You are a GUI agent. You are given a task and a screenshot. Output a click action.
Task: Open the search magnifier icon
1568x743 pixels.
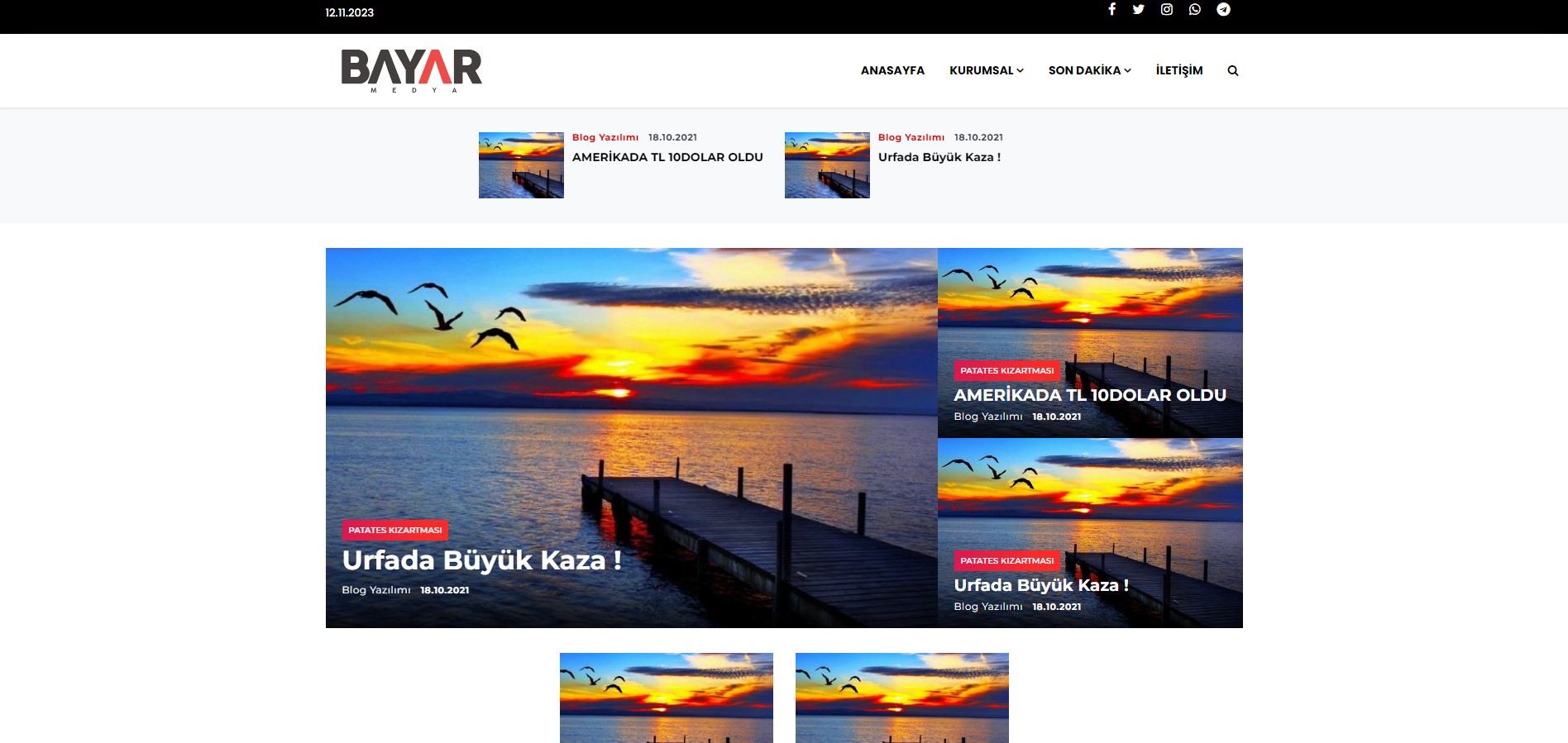tap(1233, 71)
